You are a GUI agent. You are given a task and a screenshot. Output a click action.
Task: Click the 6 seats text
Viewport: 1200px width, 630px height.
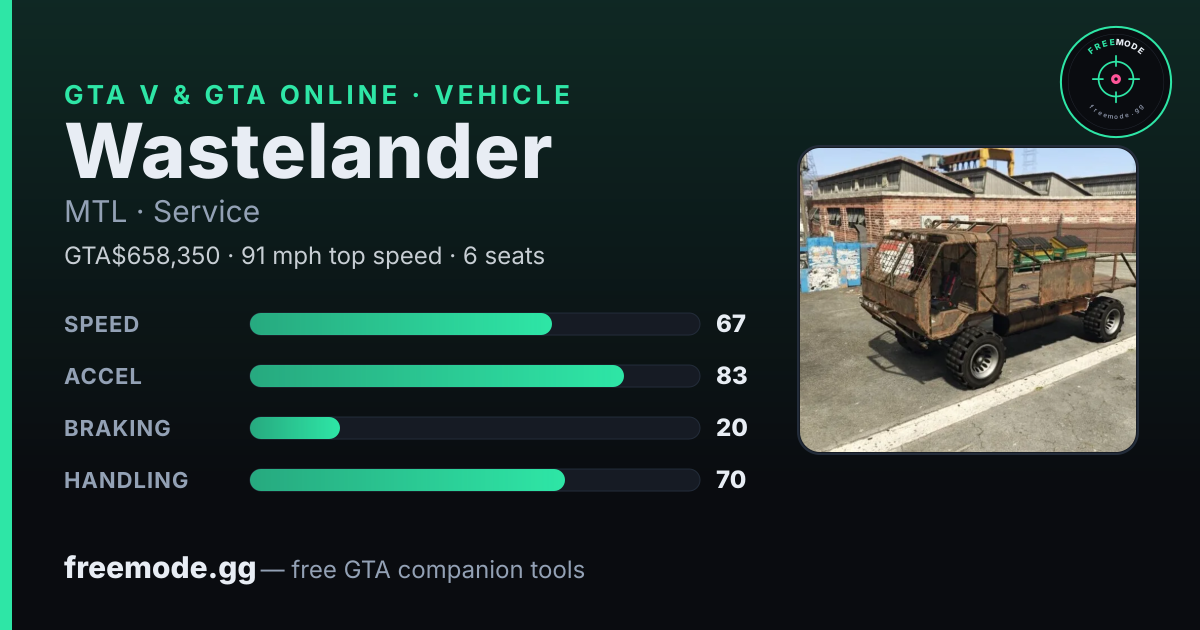(504, 256)
